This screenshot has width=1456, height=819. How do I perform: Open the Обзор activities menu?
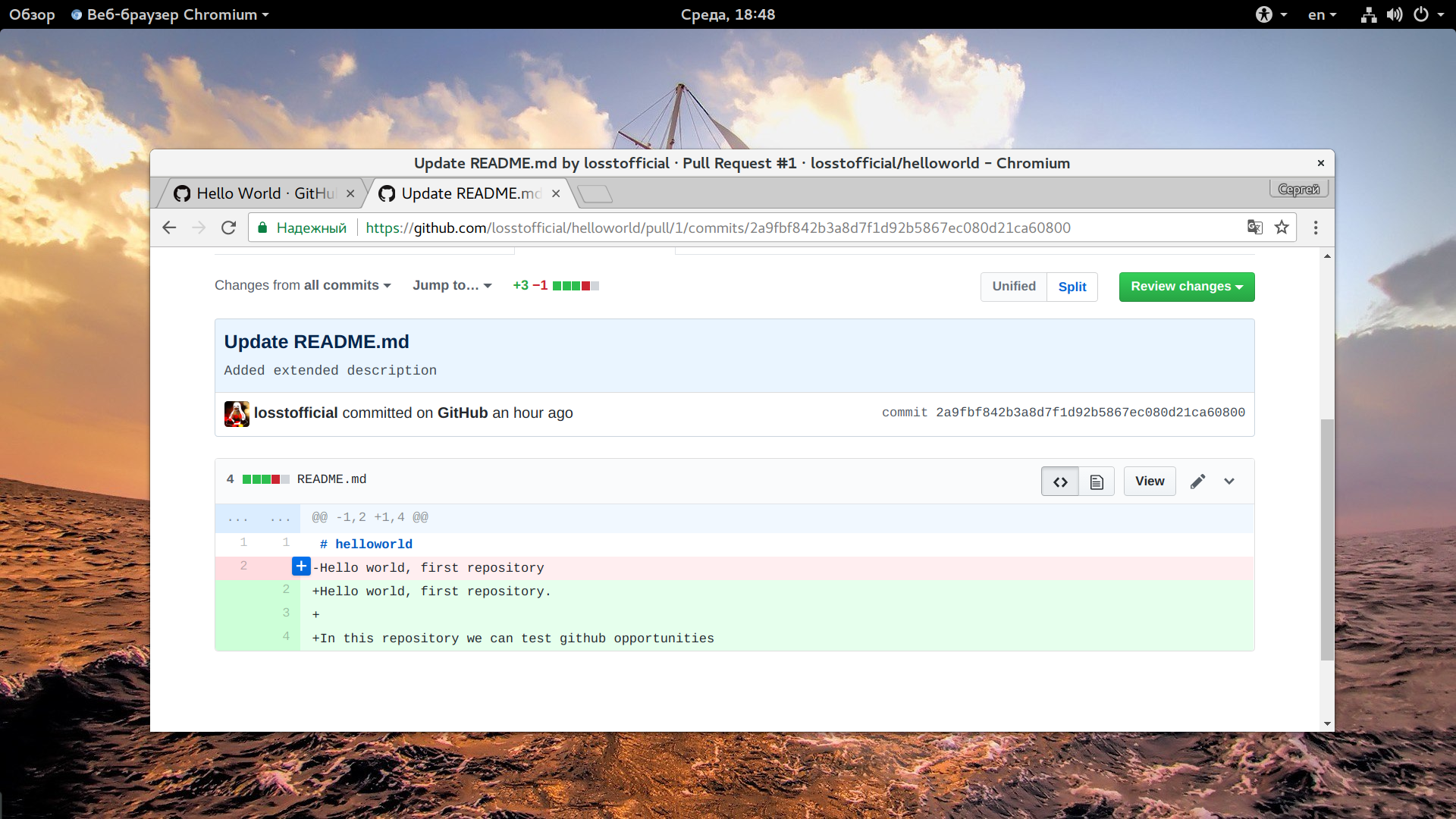32,14
